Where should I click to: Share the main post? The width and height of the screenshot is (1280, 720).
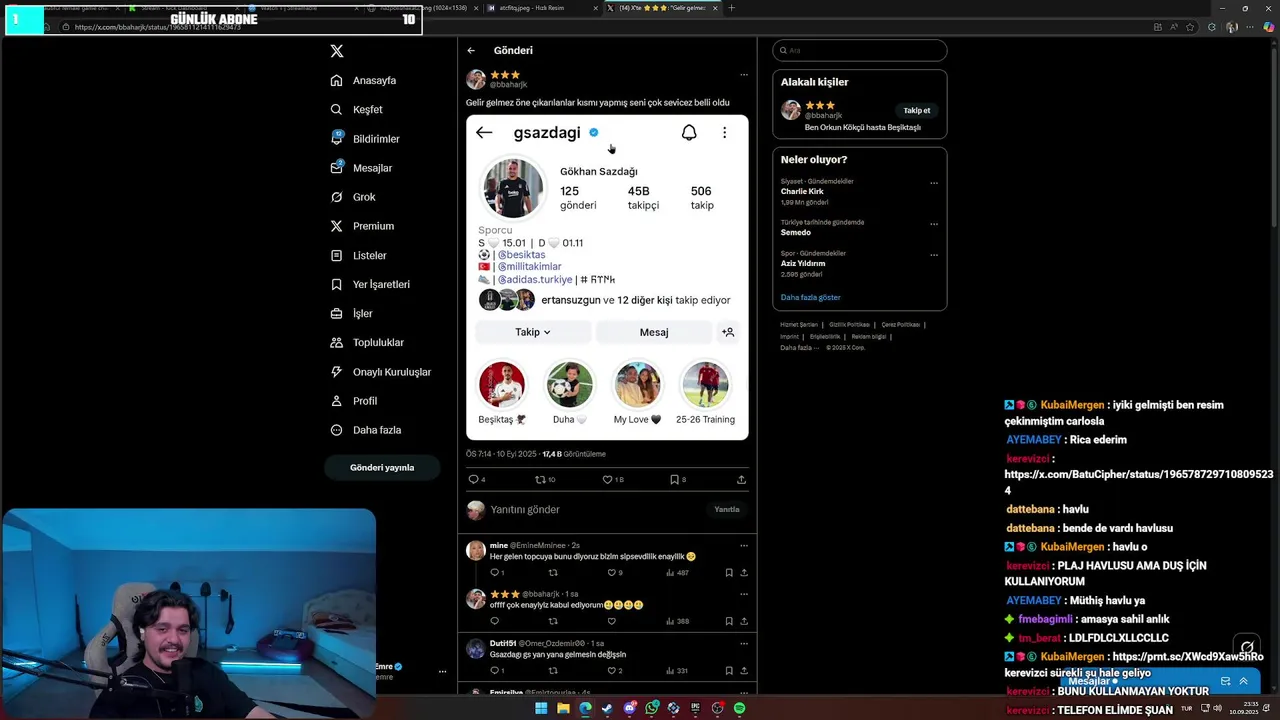741,479
